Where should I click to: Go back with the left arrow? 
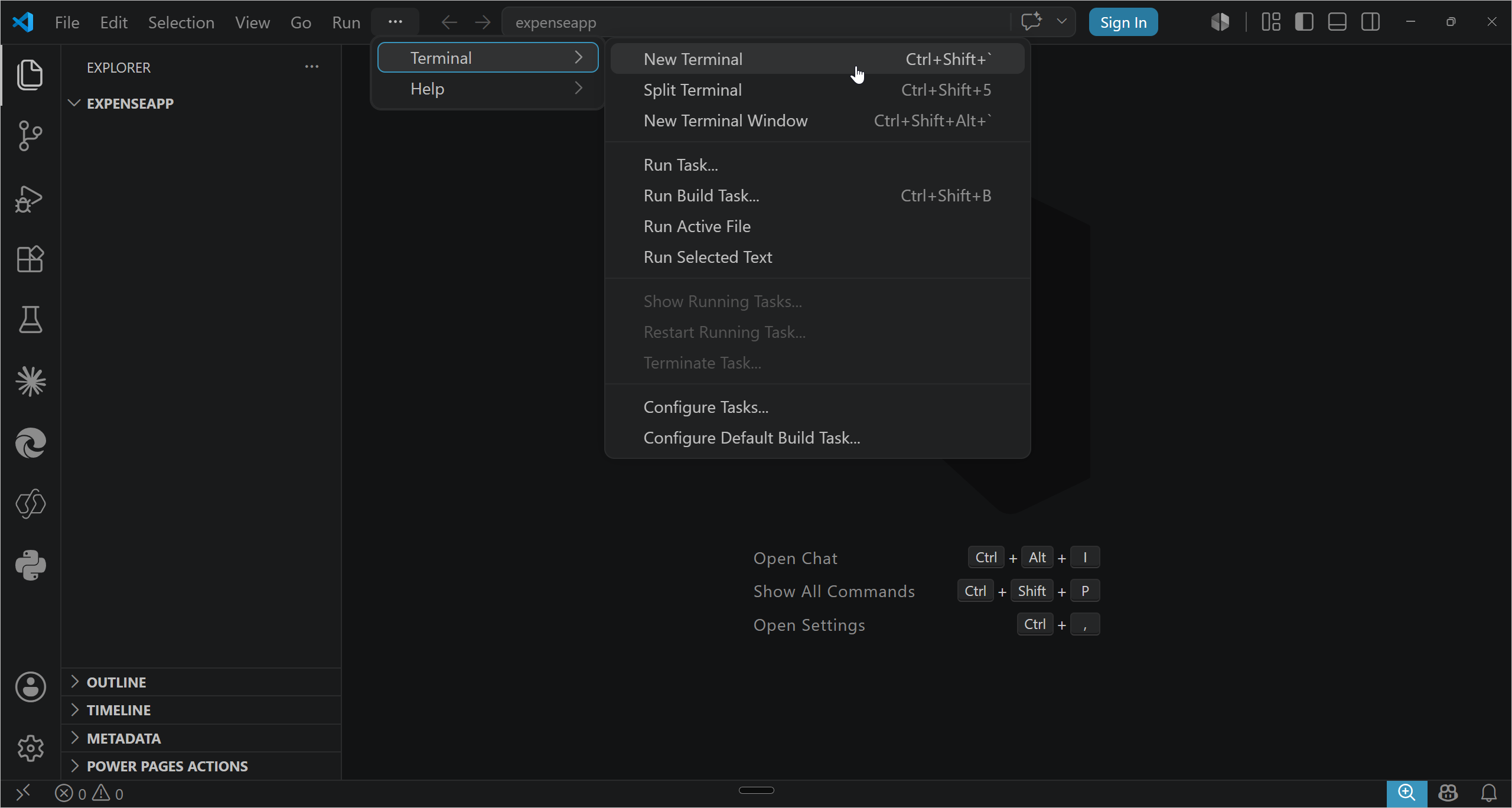449,22
